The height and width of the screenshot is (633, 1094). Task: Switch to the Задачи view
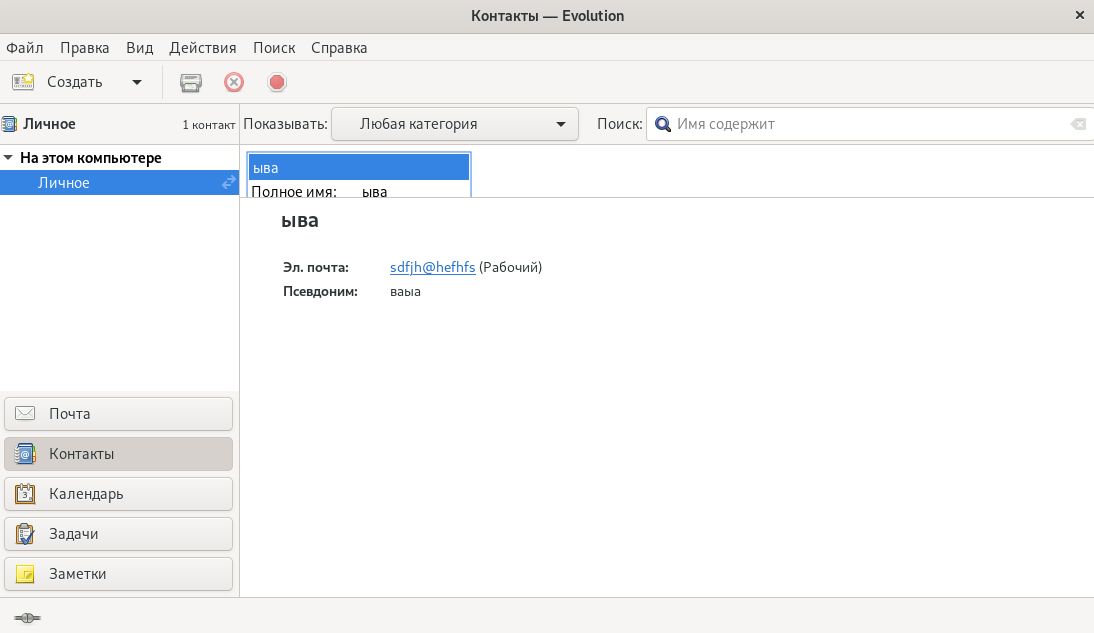tap(119, 534)
